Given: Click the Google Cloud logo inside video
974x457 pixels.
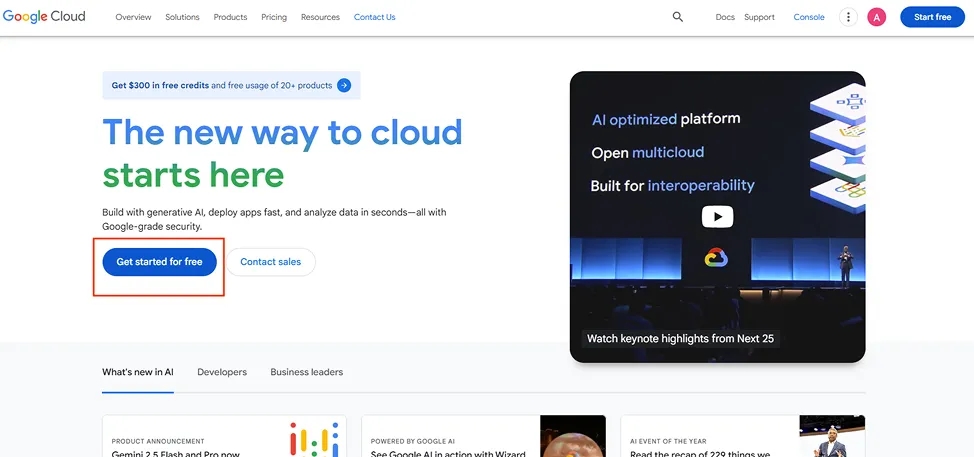Looking at the screenshot, I should 716,257.
